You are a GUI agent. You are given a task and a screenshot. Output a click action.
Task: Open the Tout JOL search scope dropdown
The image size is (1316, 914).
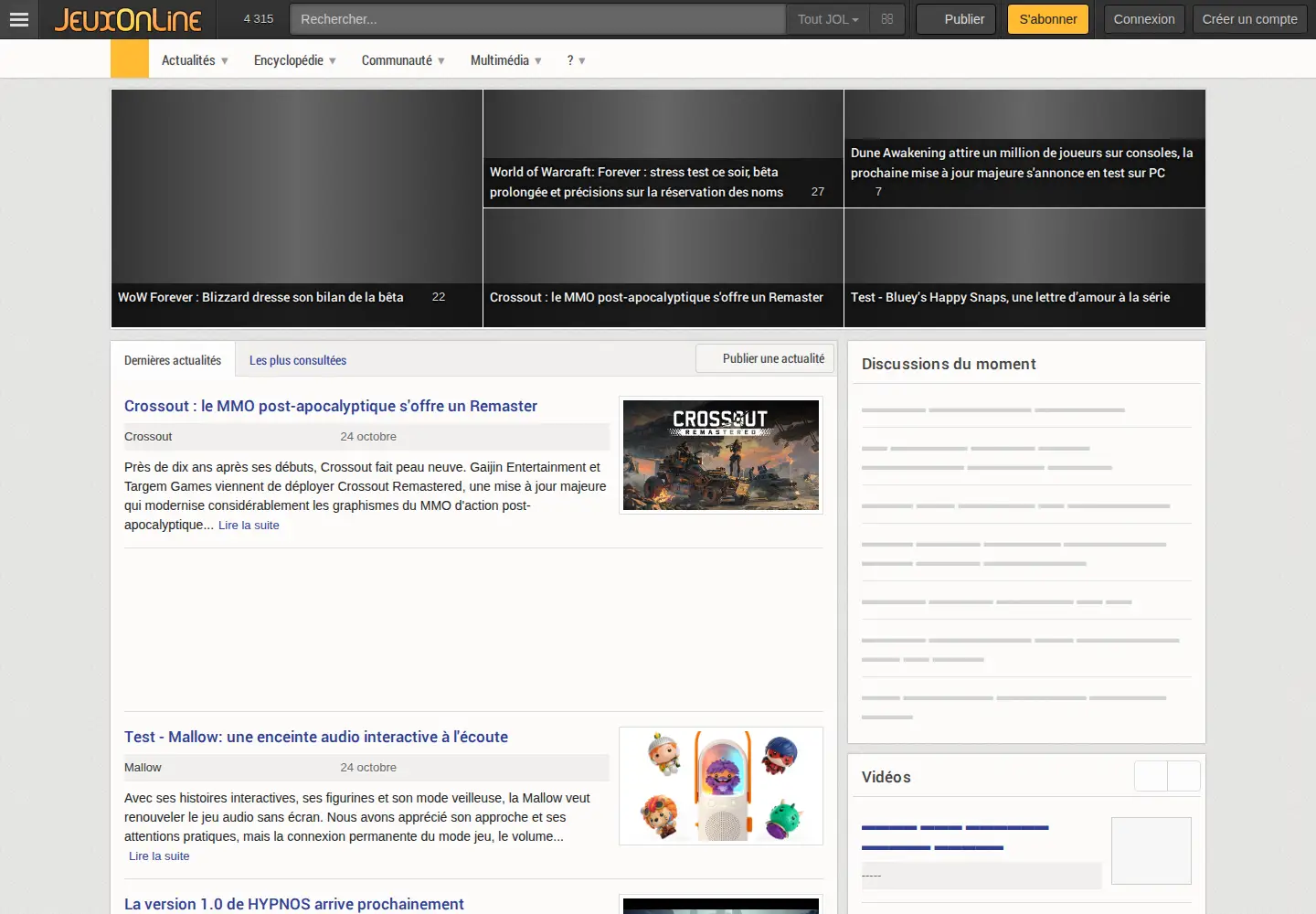pos(828,19)
